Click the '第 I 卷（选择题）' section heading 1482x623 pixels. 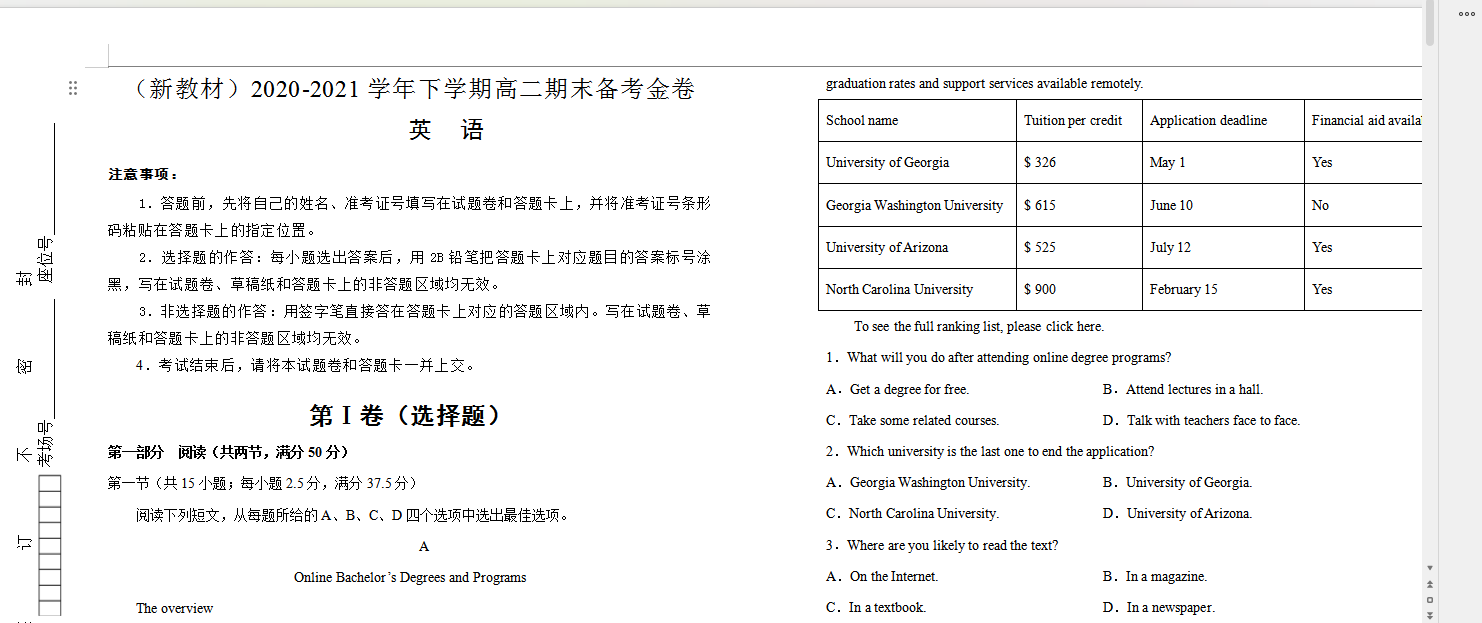pyautogui.click(x=405, y=415)
